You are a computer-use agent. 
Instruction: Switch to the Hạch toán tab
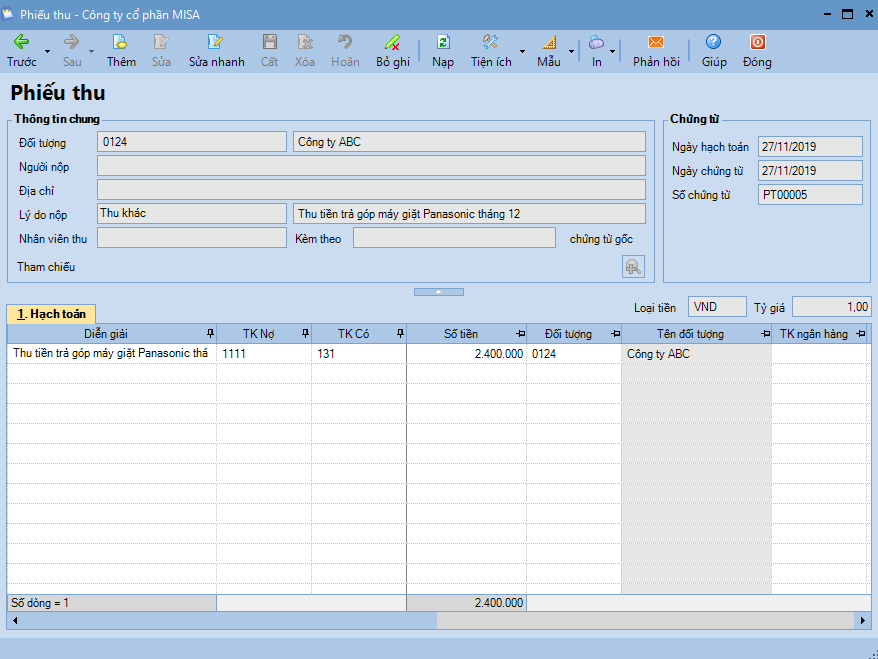tap(51, 314)
